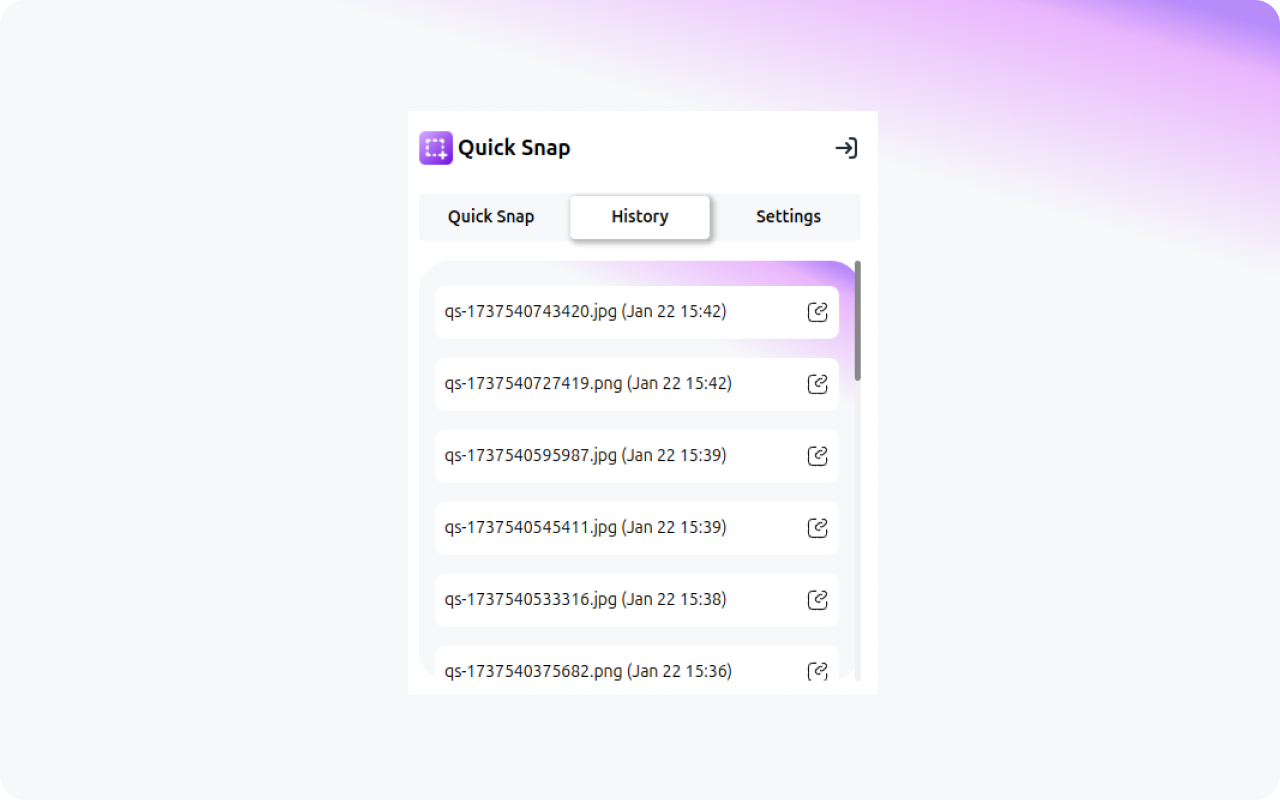
Task: Open share icon for qs-1737540743420.jpg
Action: (x=817, y=312)
